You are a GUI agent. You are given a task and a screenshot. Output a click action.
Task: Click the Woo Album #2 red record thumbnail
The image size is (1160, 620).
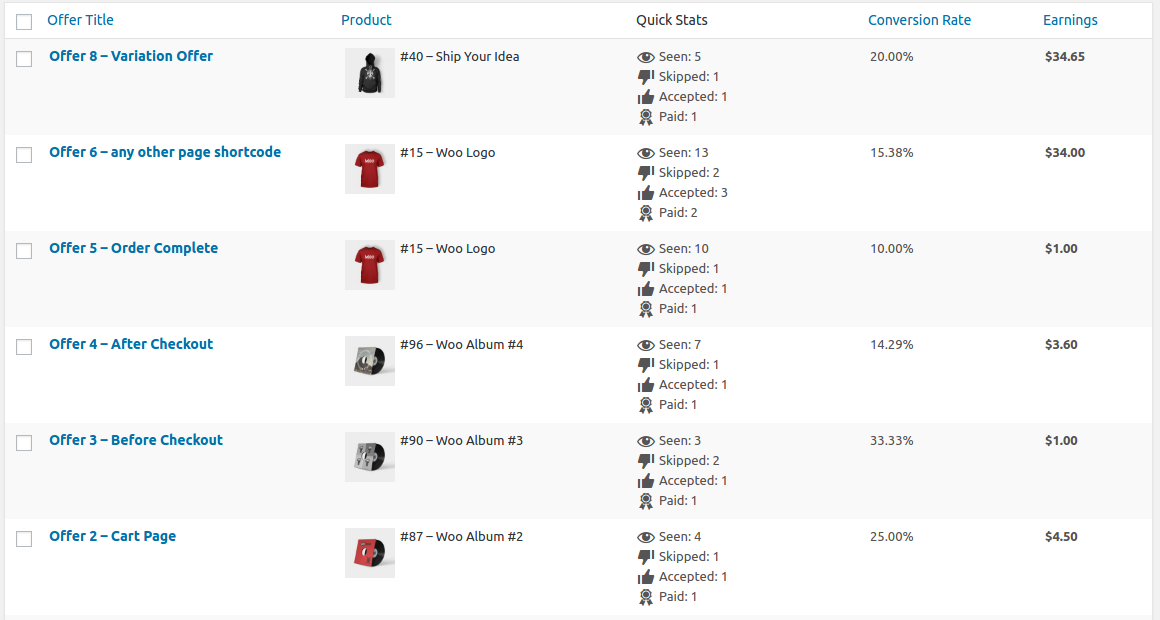370,553
